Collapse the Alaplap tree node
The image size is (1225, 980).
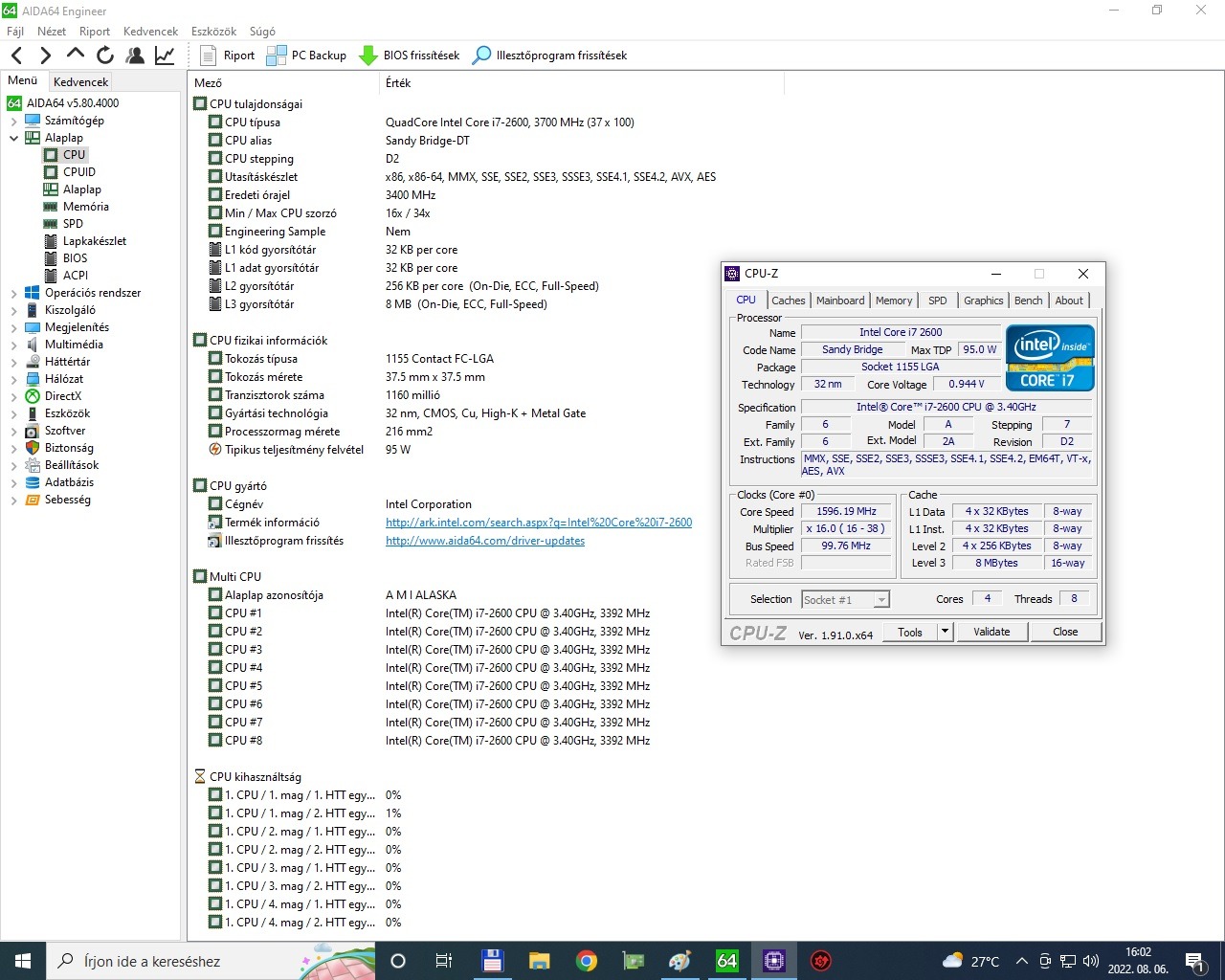(14, 138)
